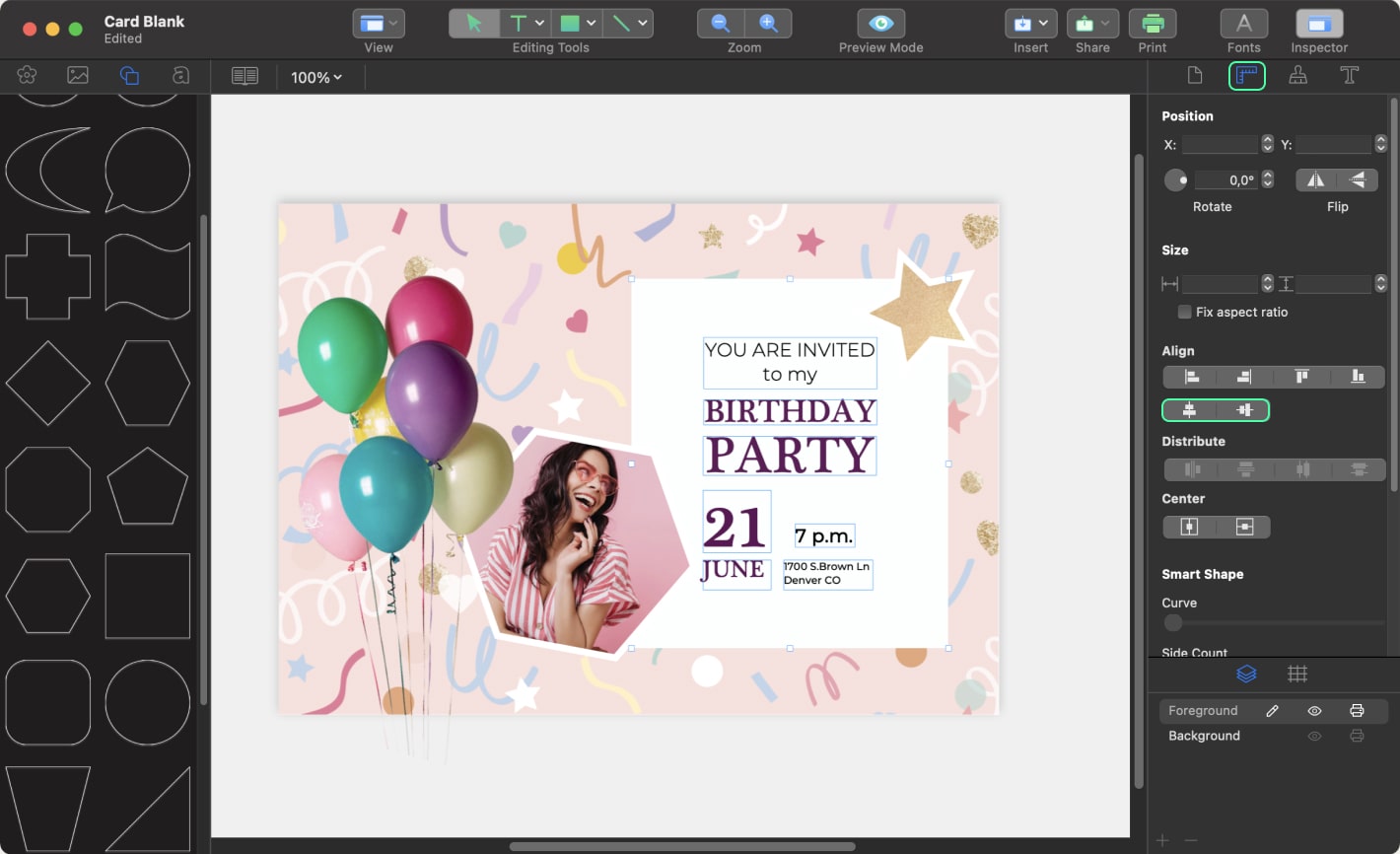Open the Share toolbar button
The height and width of the screenshot is (854, 1400).
click(x=1092, y=24)
